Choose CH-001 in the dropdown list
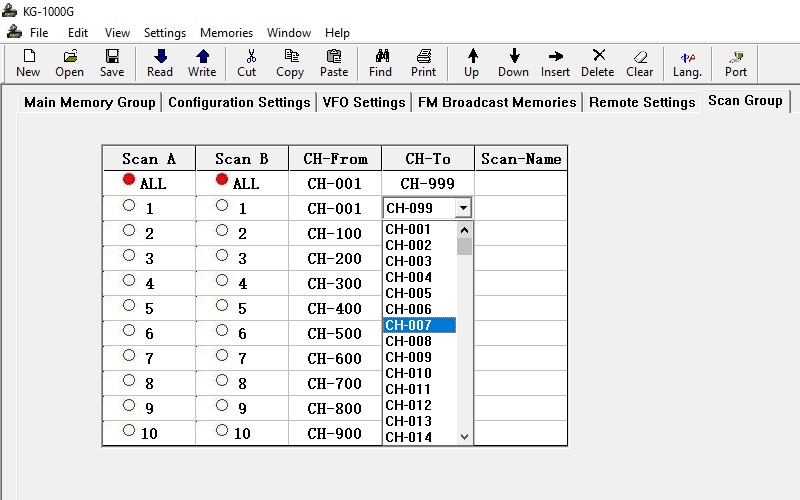This screenshot has width=800, height=500. (x=419, y=229)
